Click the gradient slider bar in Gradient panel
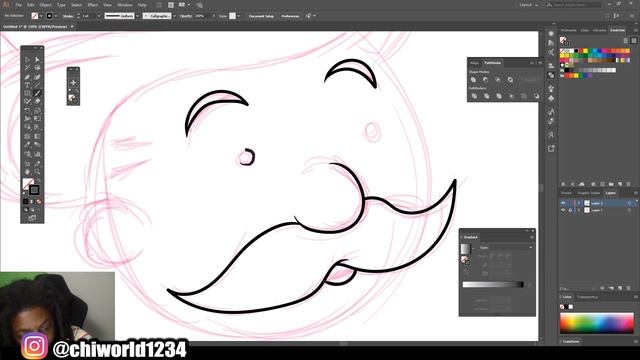This screenshot has height=360, width=640. pyautogui.click(x=493, y=284)
